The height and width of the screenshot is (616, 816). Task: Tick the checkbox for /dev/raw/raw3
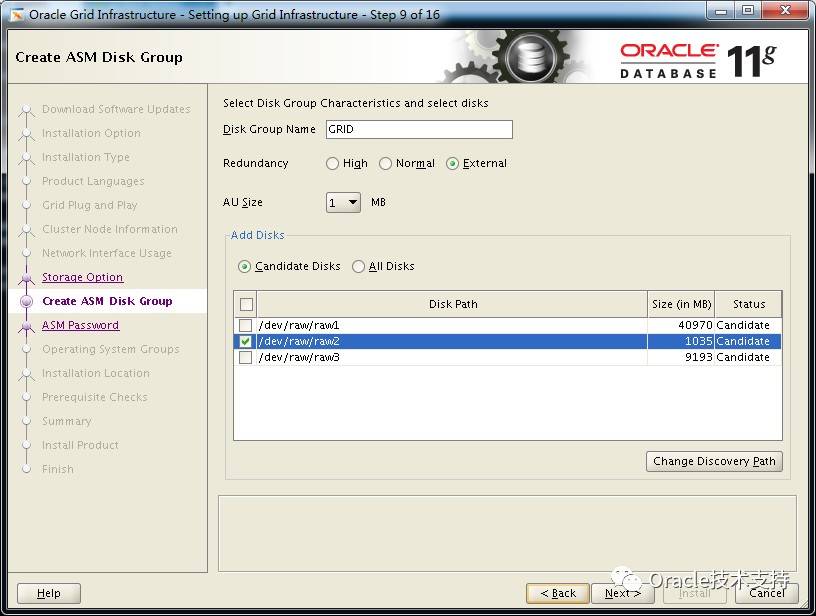pyautogui.click(x=245, y=357)
